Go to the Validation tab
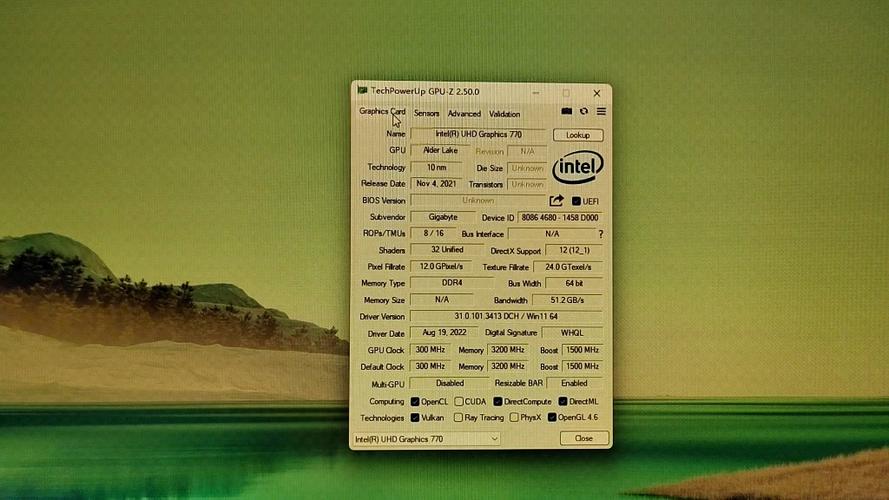 pos(504,114)
